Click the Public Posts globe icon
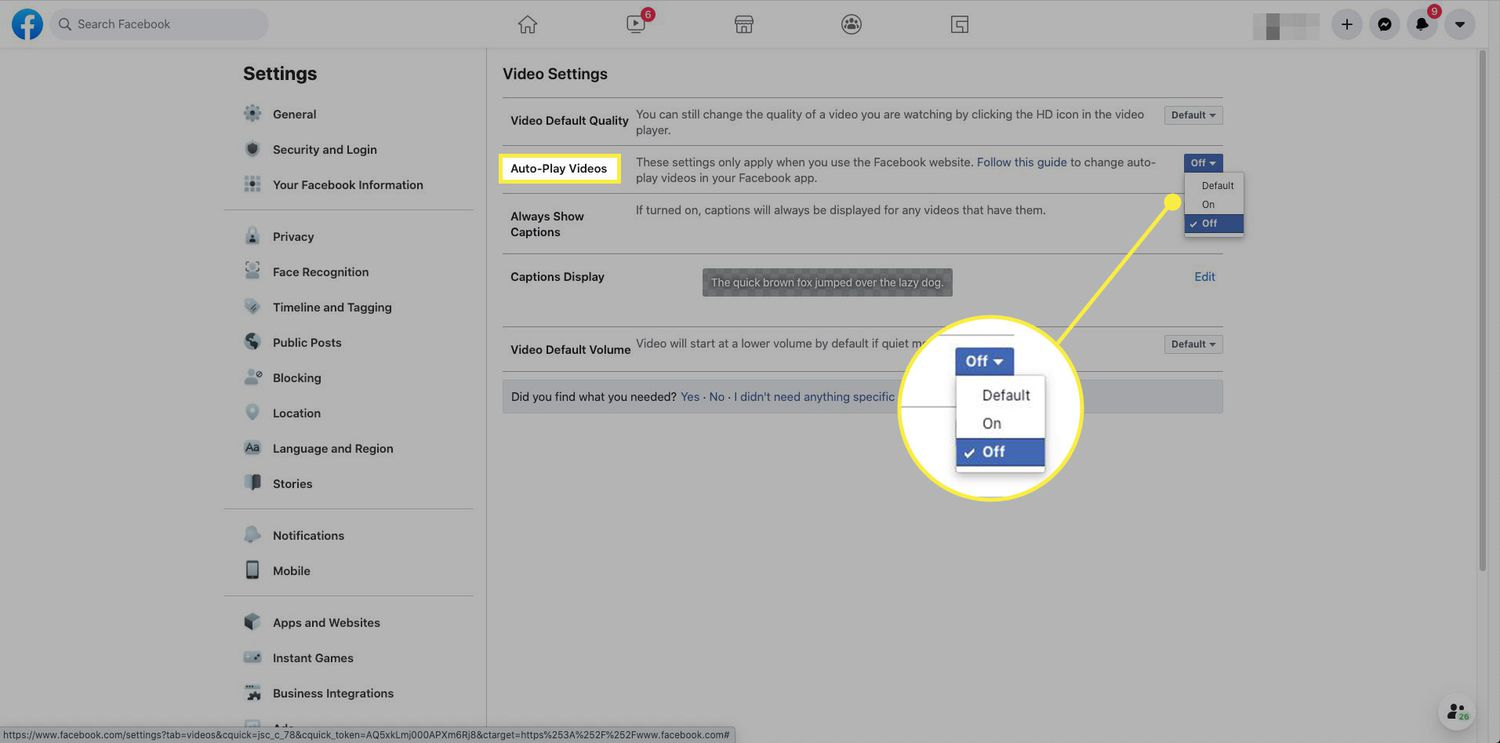This screenshot has width=1500, height=743. coord(253,341)
